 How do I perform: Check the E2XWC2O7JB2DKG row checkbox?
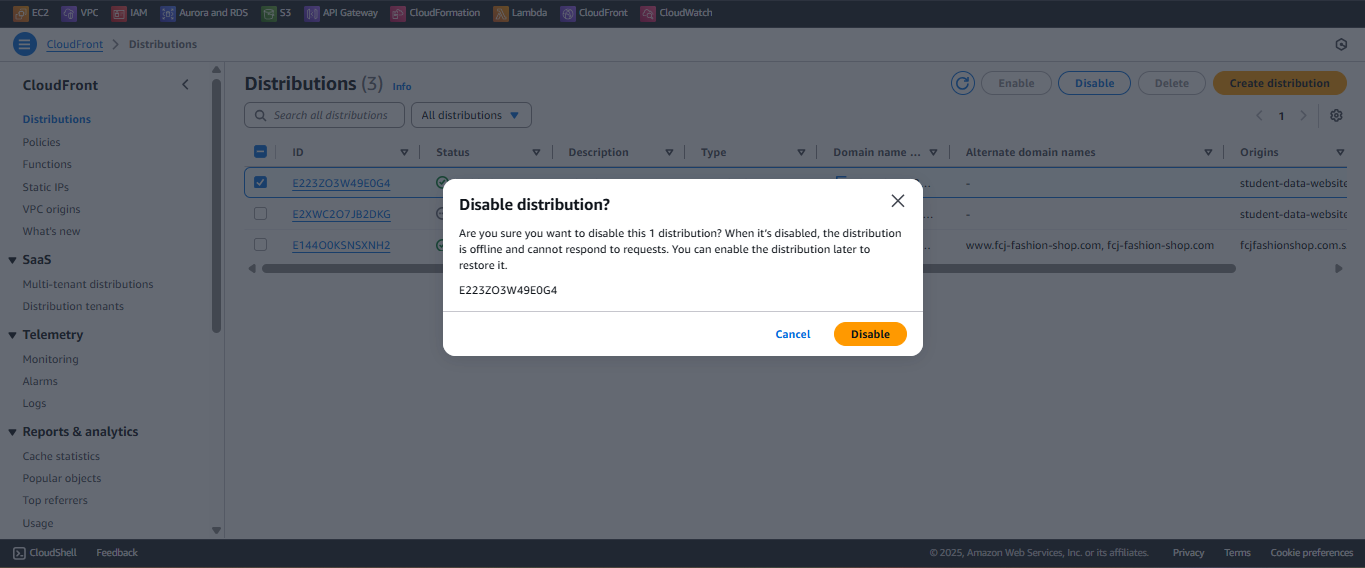click(x=260, y=214)
